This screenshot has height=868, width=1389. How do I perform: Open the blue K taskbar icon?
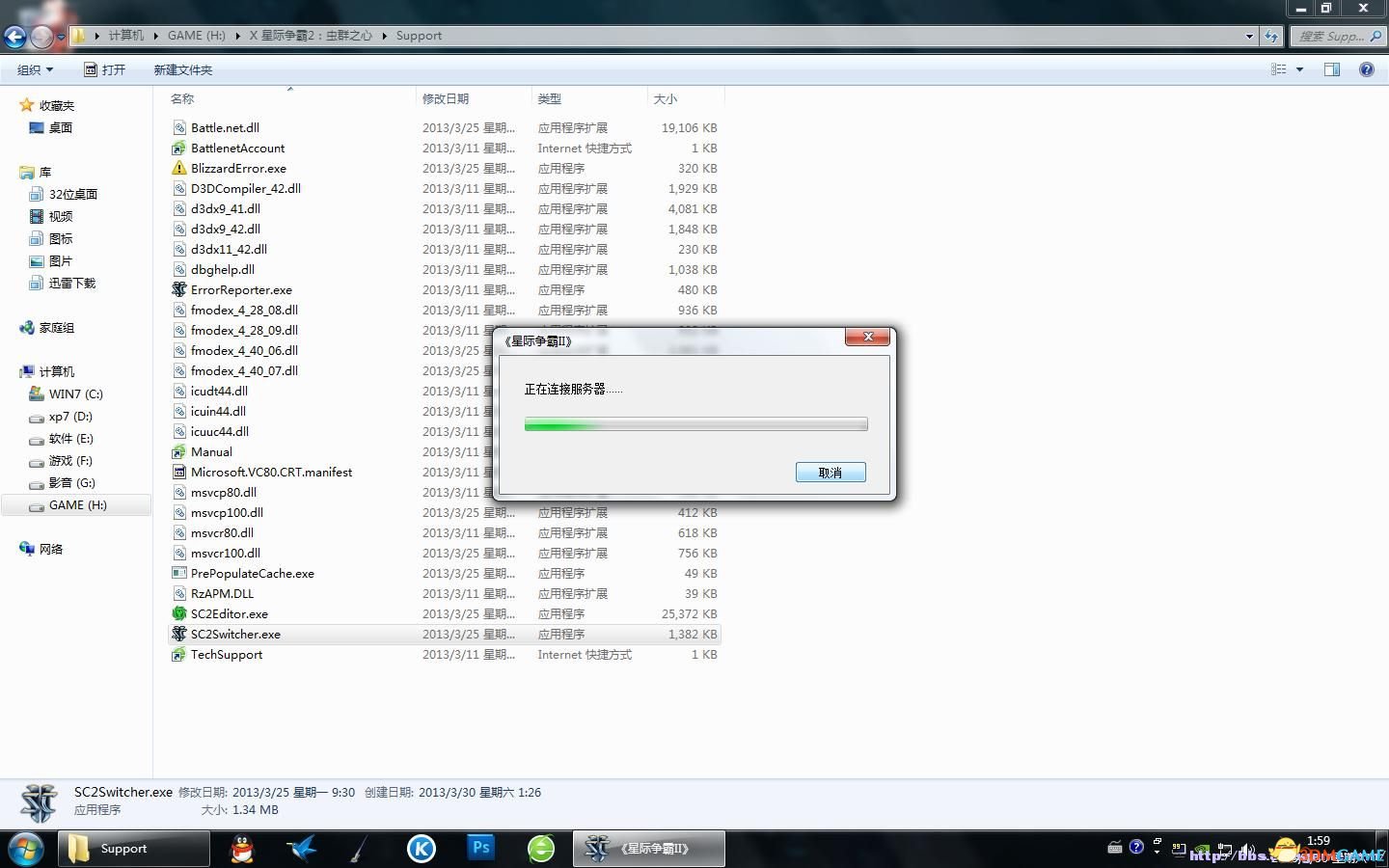422,849
